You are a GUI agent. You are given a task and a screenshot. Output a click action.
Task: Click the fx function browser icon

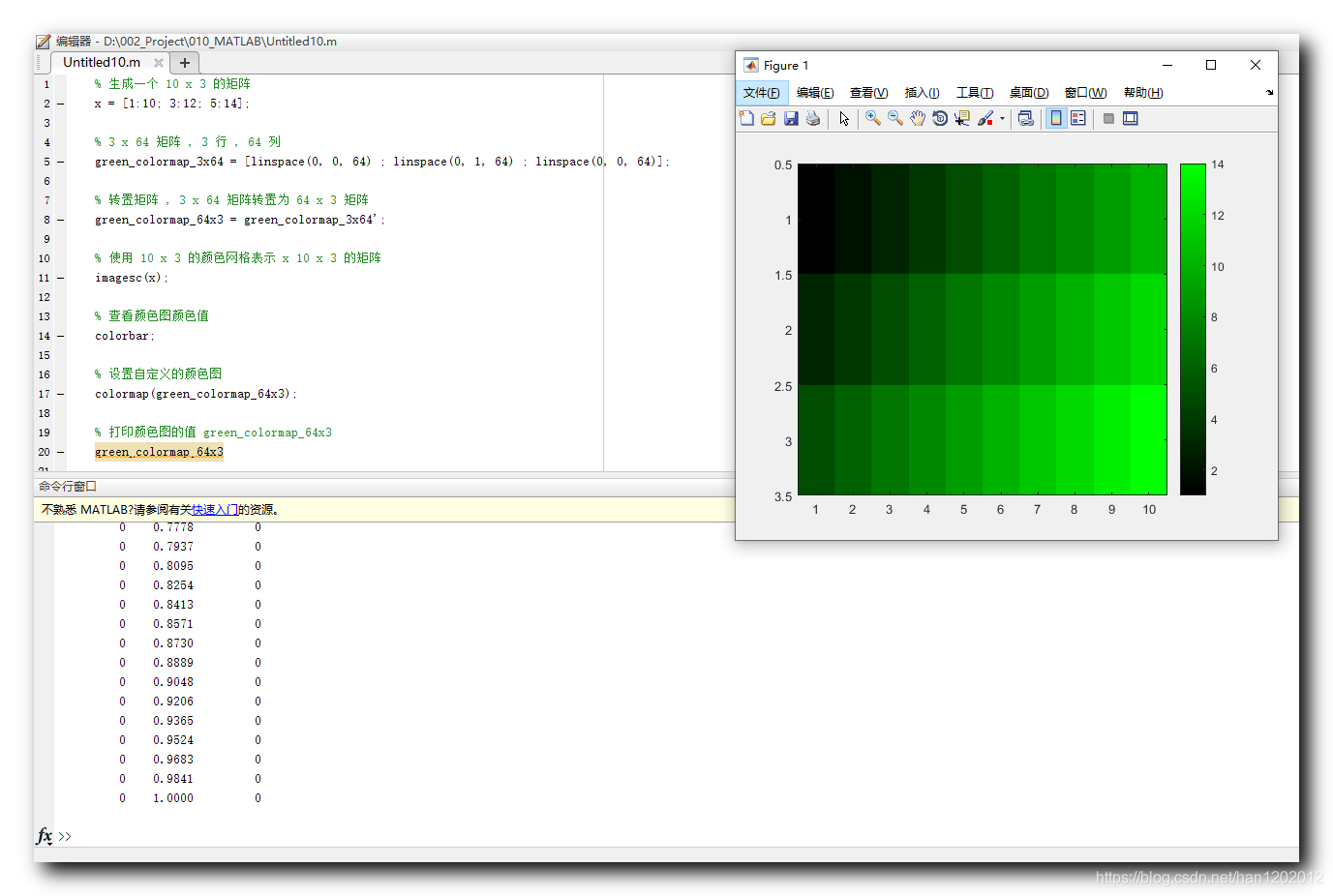pos(45,836)
